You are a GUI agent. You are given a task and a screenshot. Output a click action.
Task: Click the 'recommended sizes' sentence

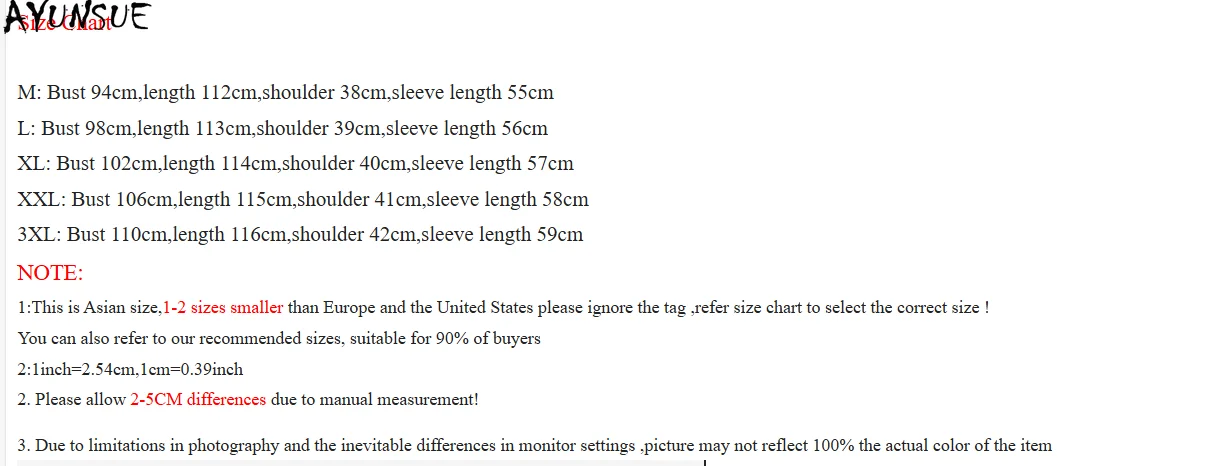(x=279, y=338)
